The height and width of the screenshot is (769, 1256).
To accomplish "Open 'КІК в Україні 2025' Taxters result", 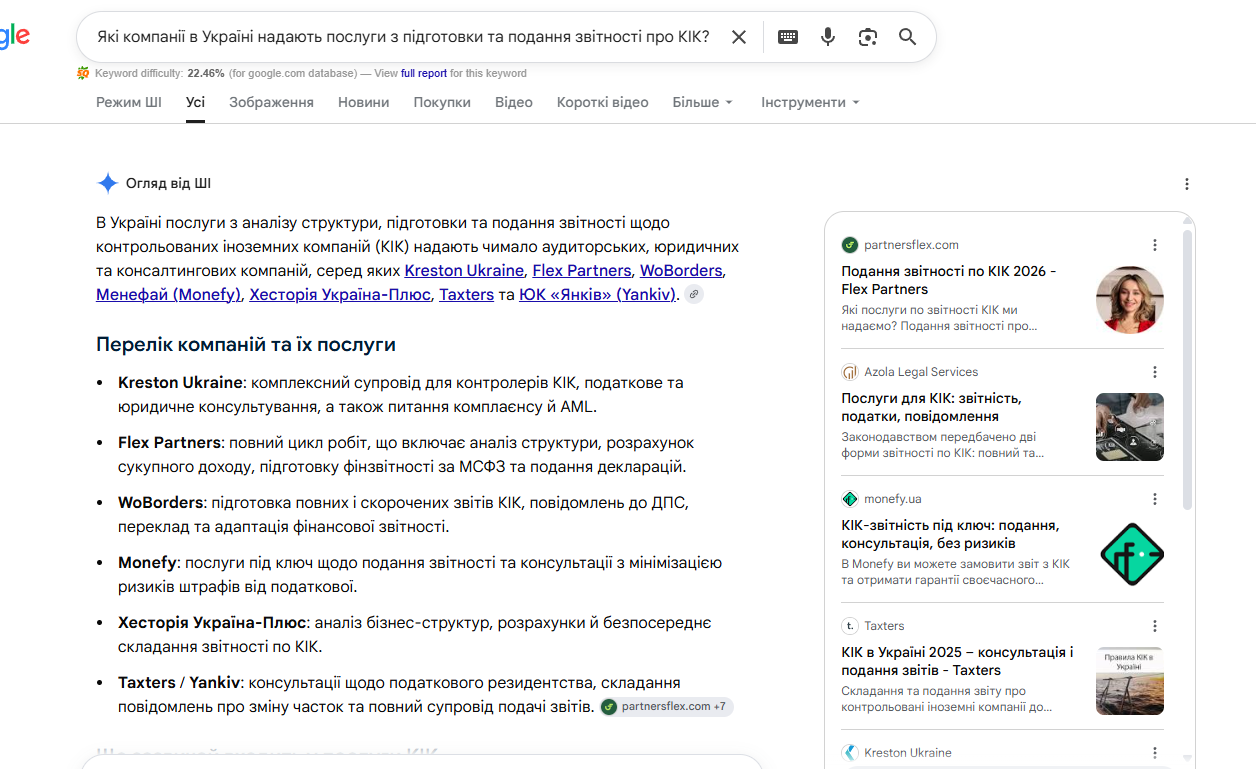I will [x=957, y=661].
